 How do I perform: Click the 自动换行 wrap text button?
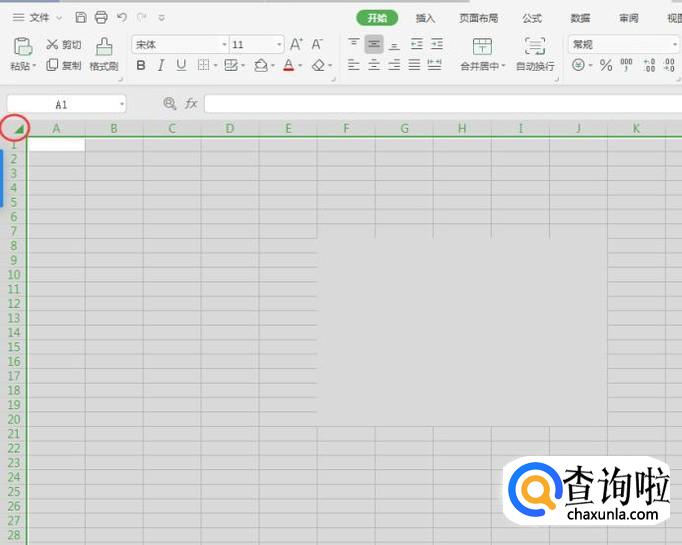pyautogui.click(x=536, y=54)
